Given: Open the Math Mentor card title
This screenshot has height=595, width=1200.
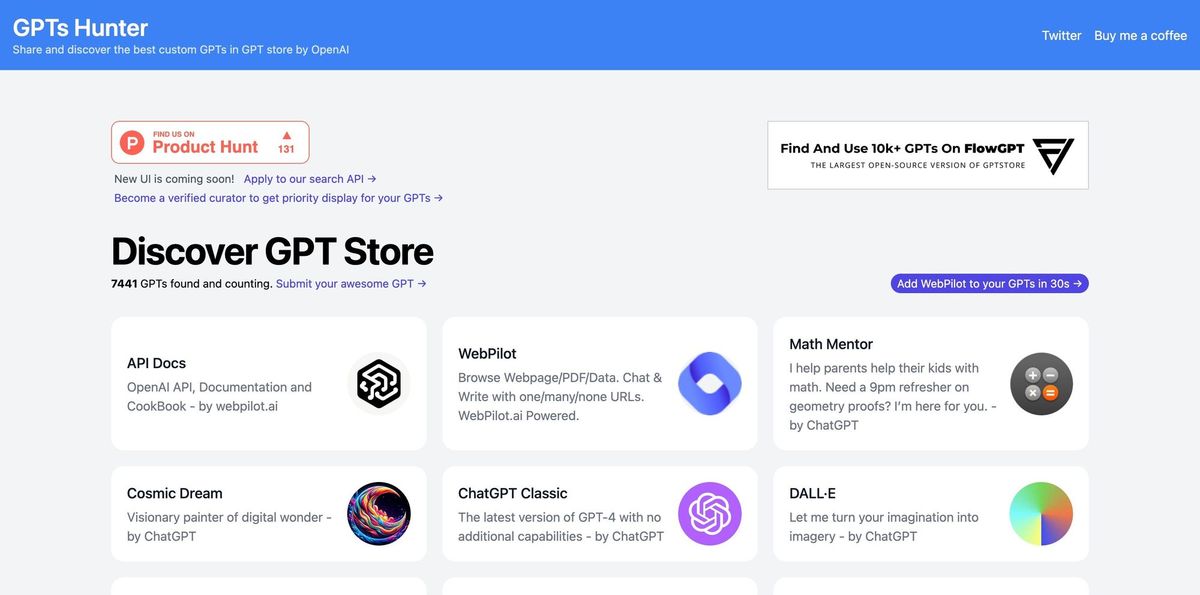Looking at the screenshot, I should (x=831, y=344).
